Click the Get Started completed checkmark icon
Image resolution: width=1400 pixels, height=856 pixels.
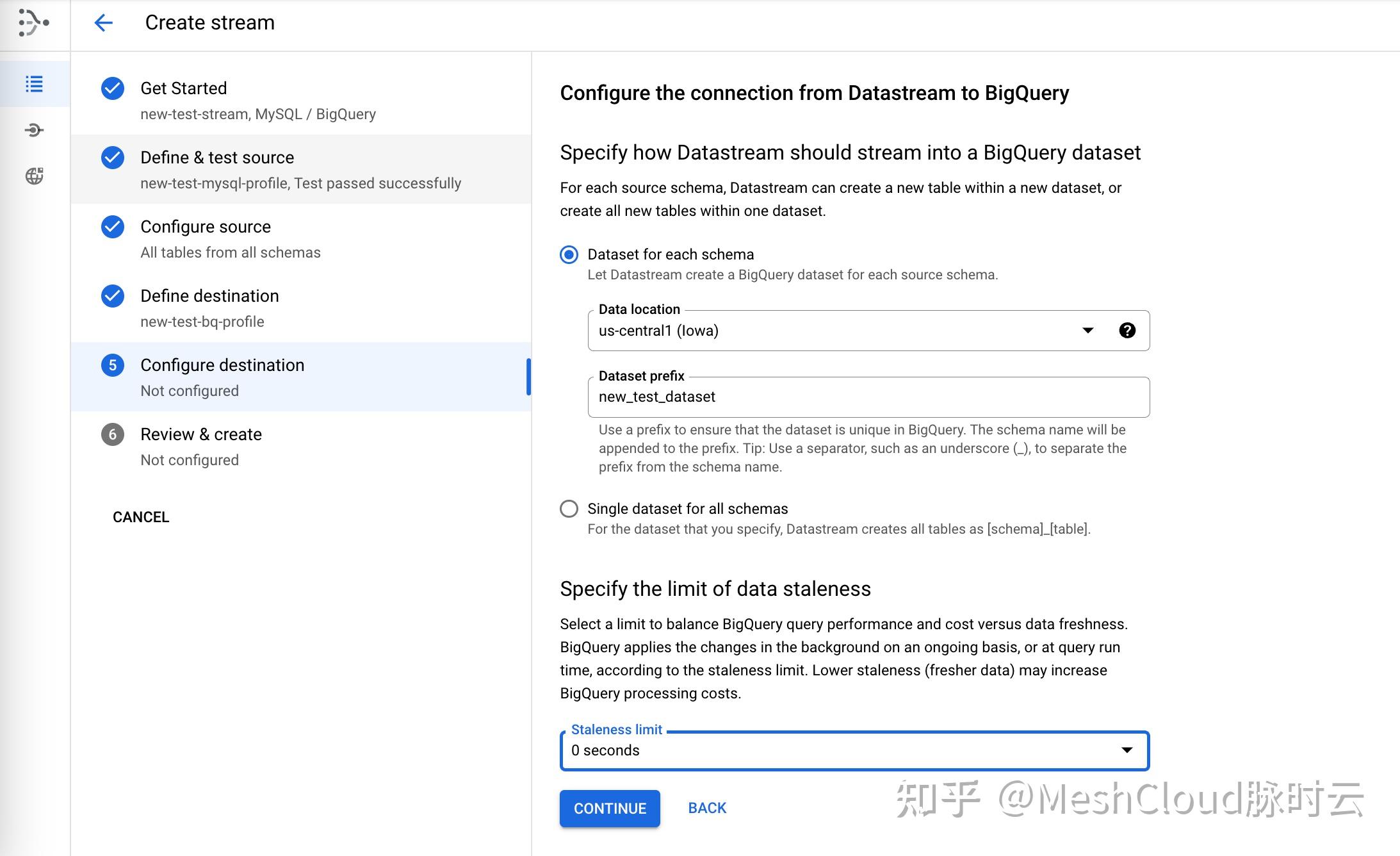pos(113,89)
